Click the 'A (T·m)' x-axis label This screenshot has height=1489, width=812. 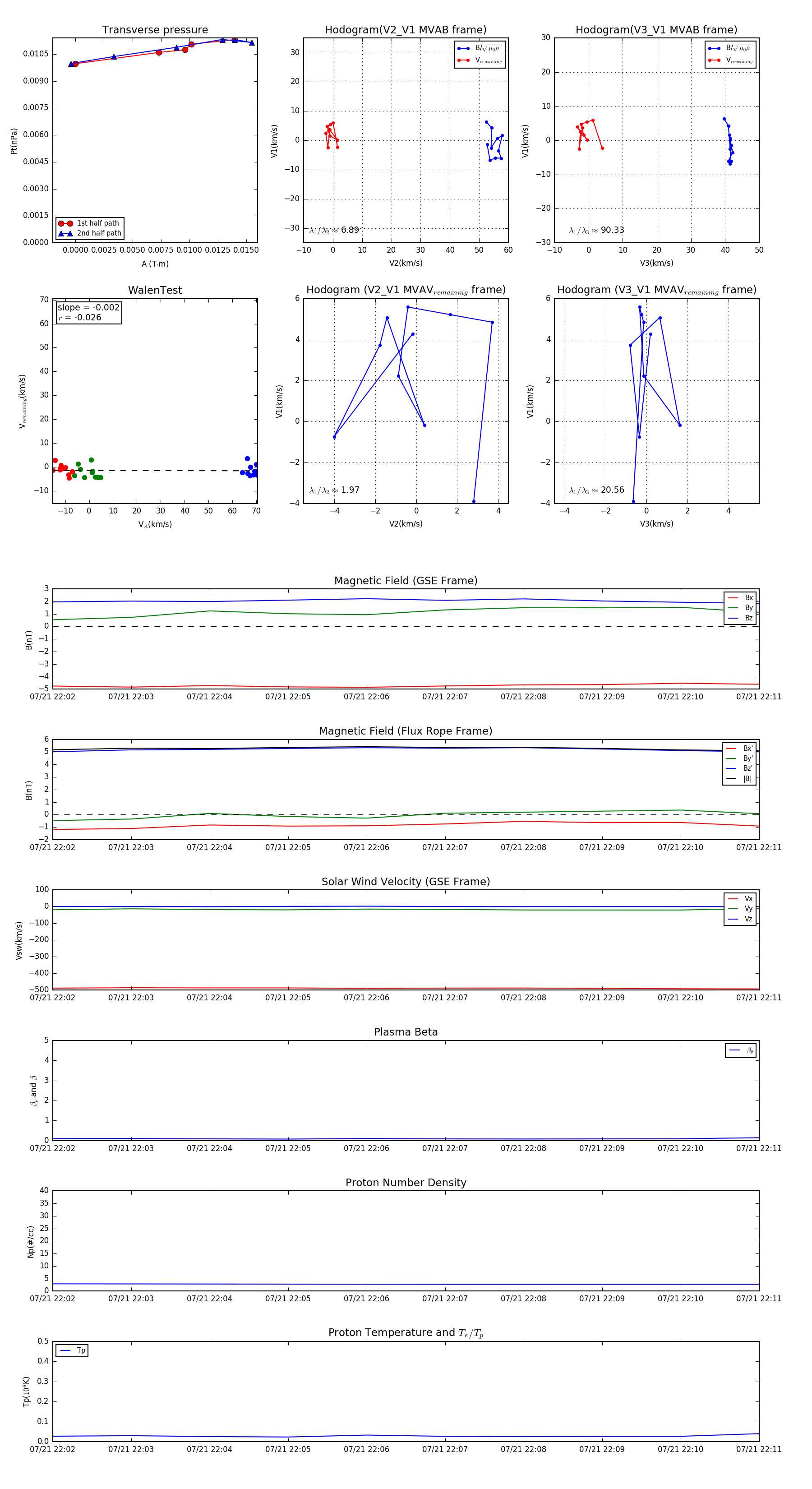155,264
